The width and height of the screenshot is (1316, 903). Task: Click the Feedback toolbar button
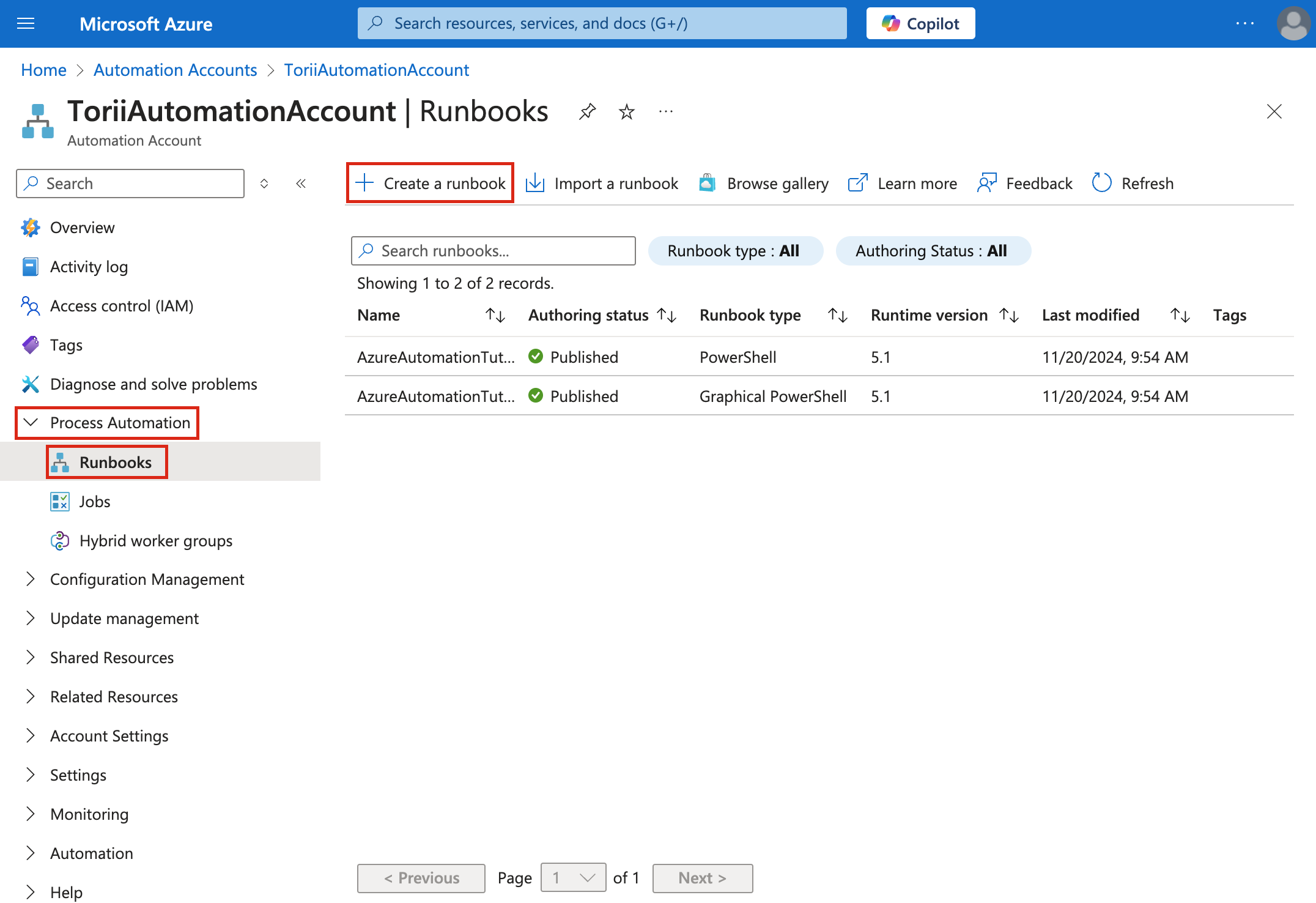tap(1024, 183)
